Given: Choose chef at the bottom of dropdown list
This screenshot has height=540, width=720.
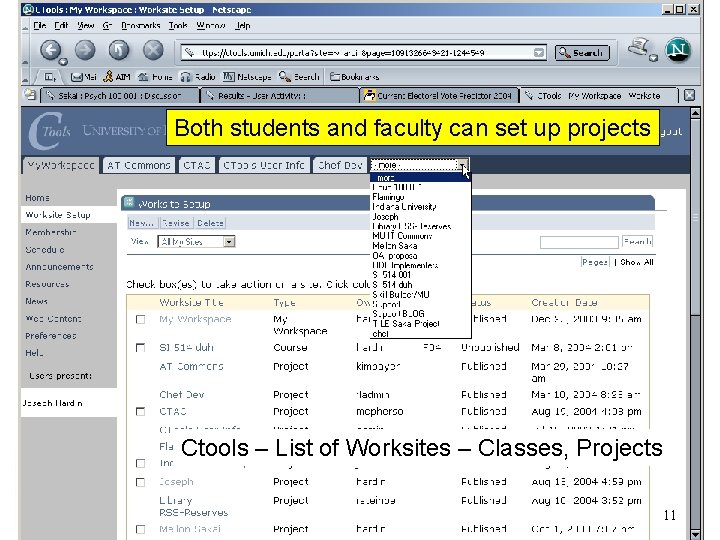Looking at the screenshot, I should (x=380, y=334).
